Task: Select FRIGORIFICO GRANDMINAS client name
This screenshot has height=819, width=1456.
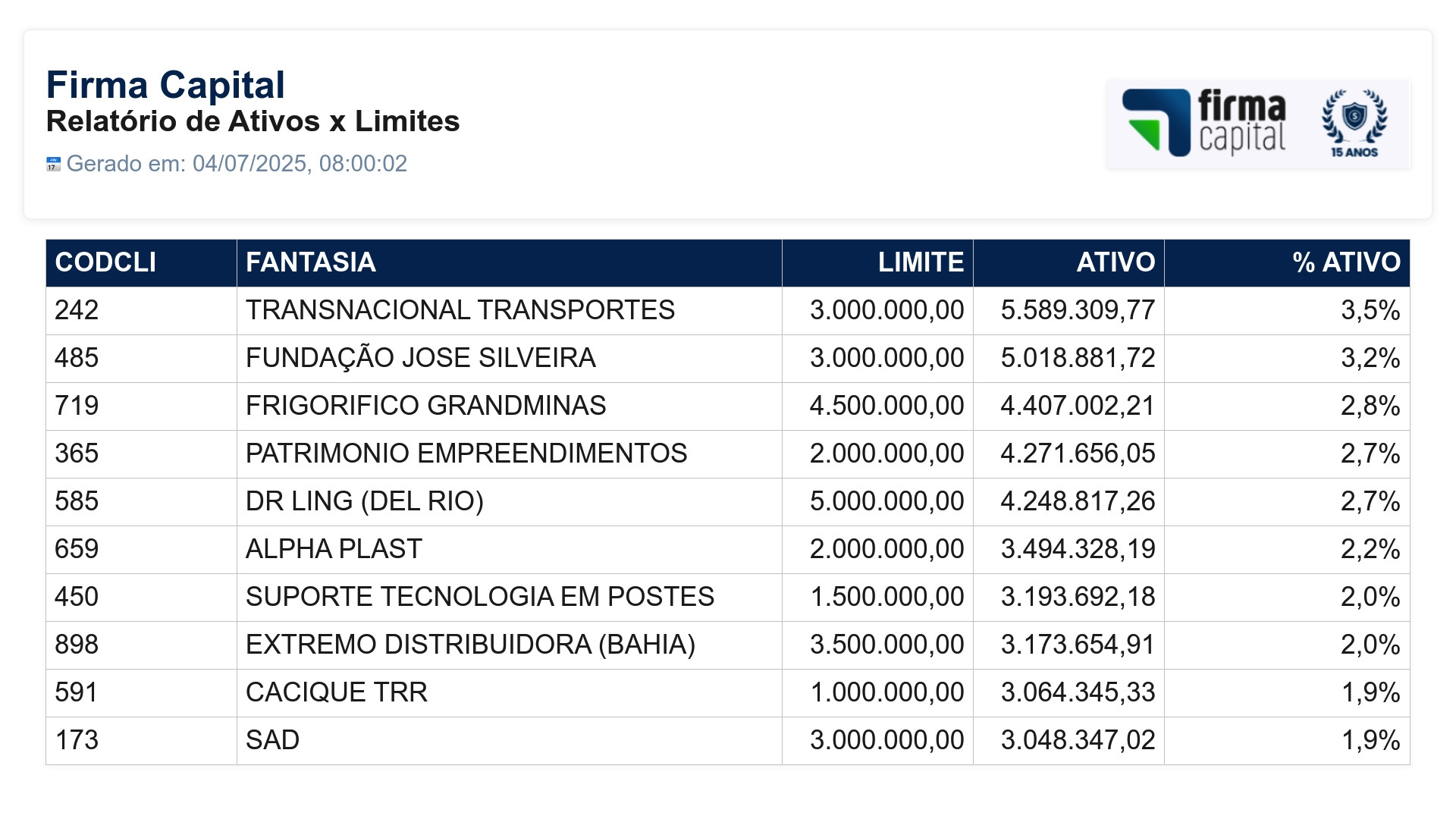Action: [x=425, y=406]
